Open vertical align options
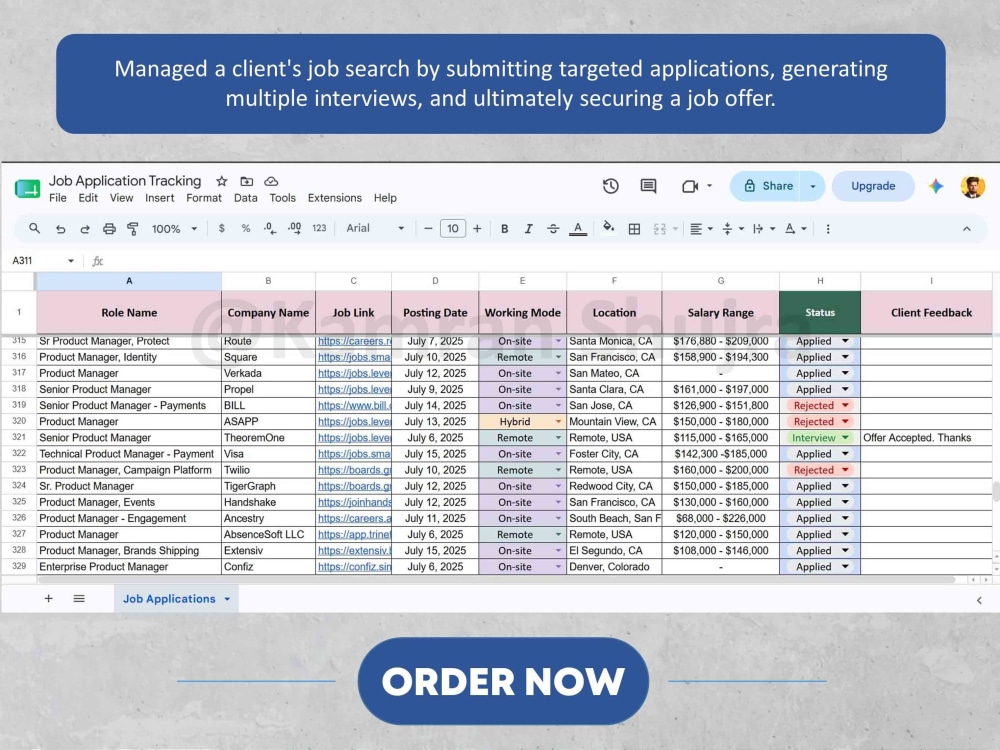This screenshot has width=1000, height=750. click(x=732, y=228)
